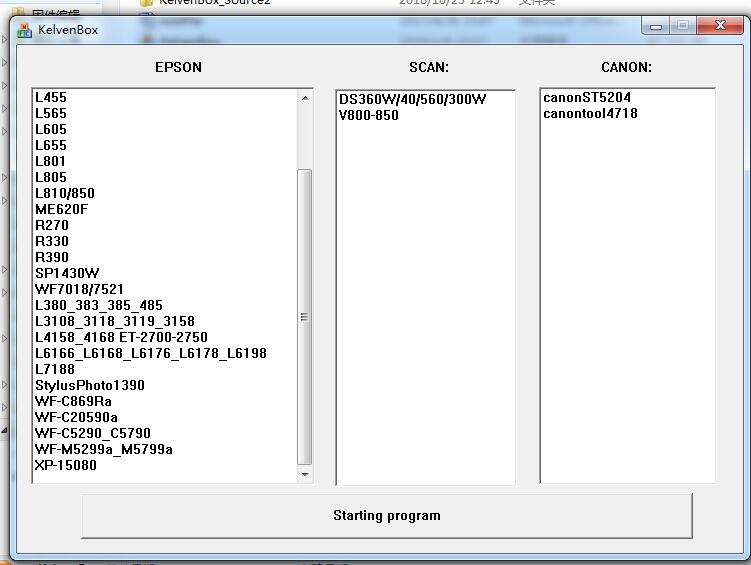Select L455 in the EPSON list

51,97
